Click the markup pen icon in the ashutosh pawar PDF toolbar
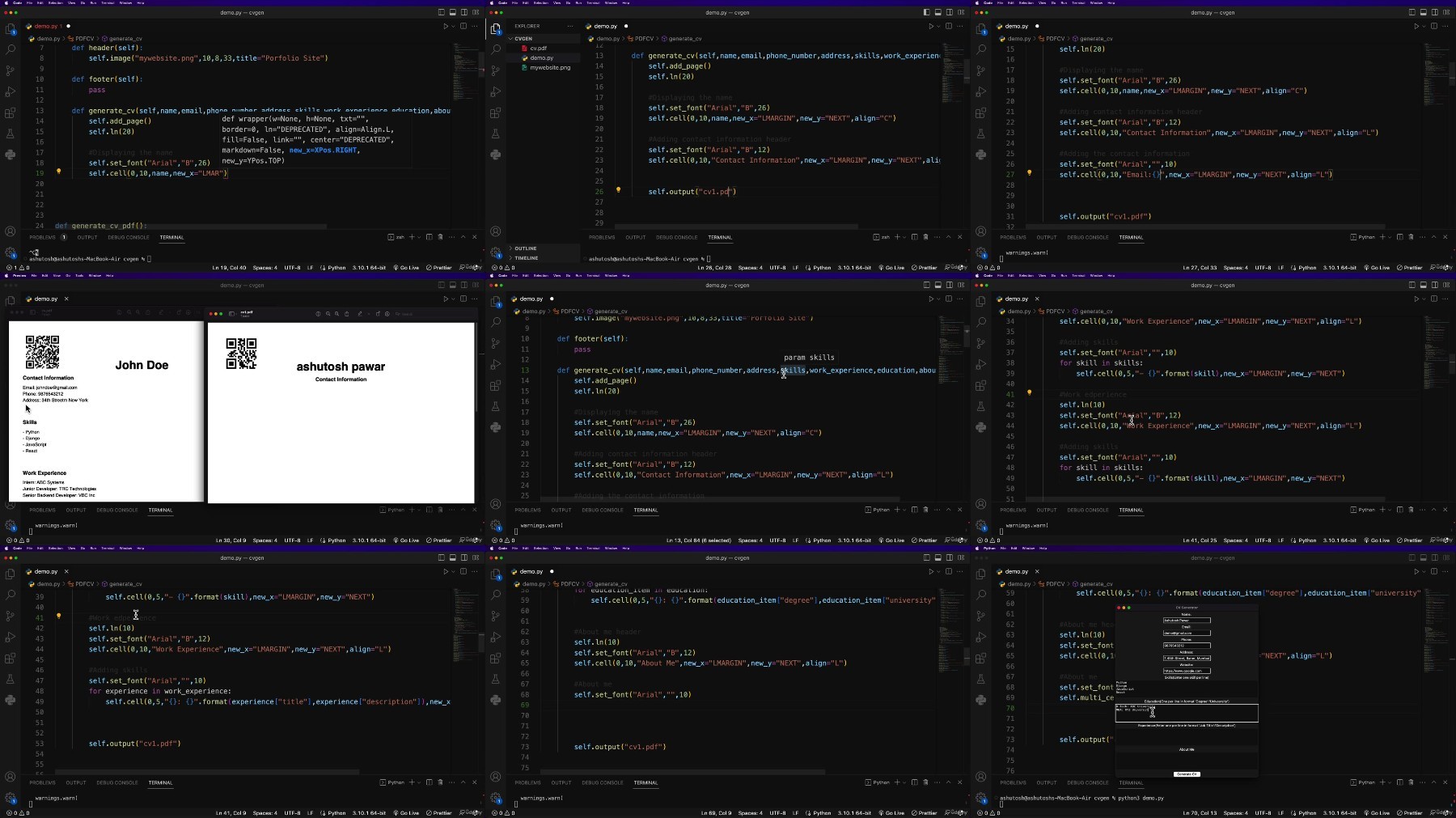This screenshot has height=818, width=1456. click(x=361, y=314)
